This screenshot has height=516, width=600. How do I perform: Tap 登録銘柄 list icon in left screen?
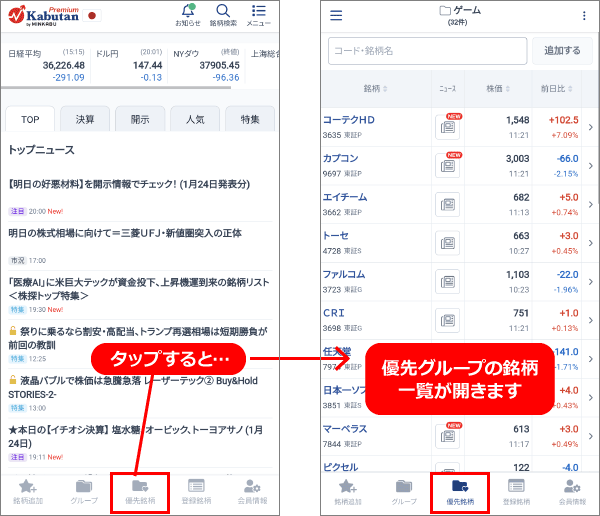[x=196, y=492]
